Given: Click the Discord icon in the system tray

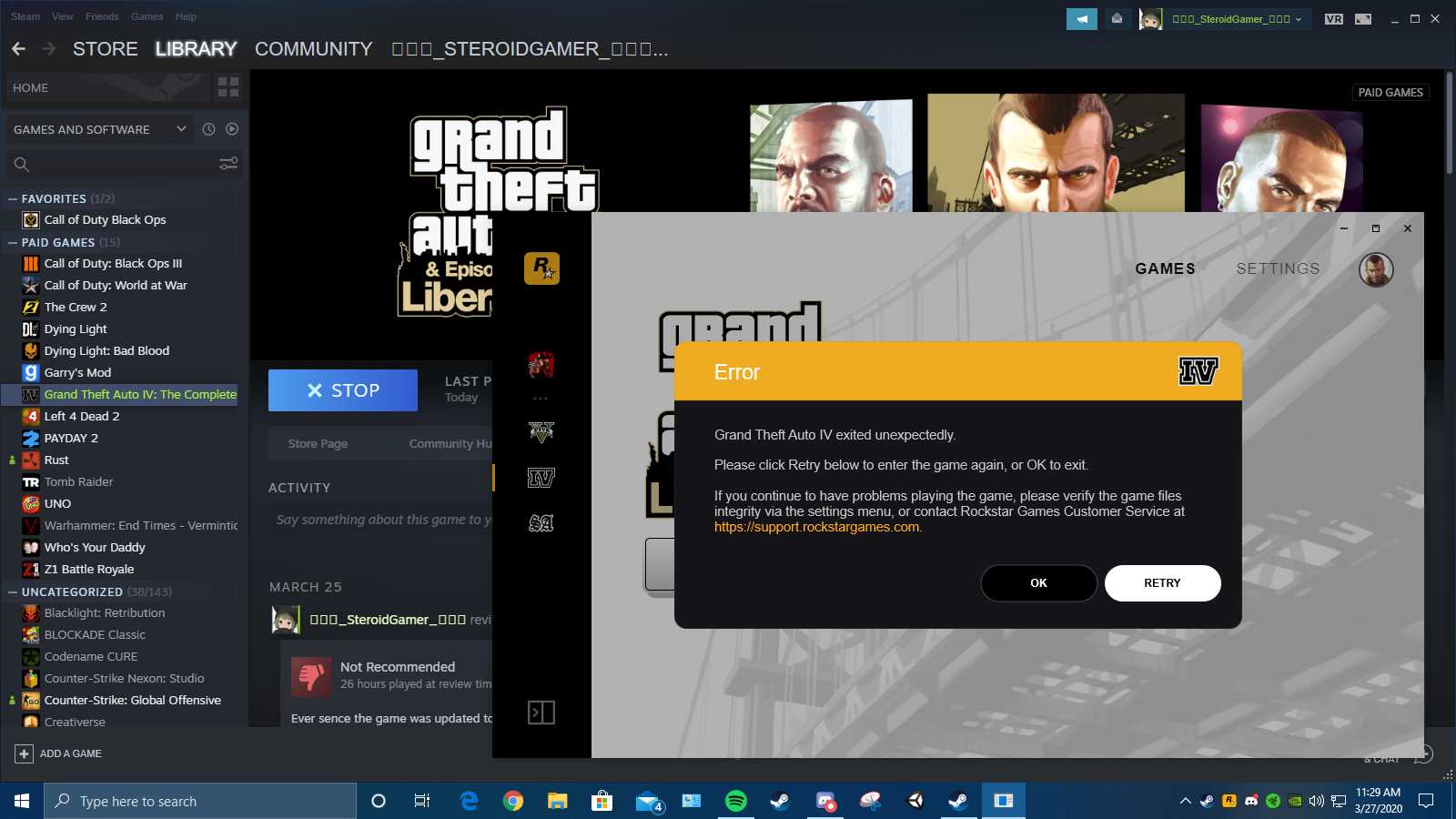Looking at the screenshot, I should (x=1251, y=801).
